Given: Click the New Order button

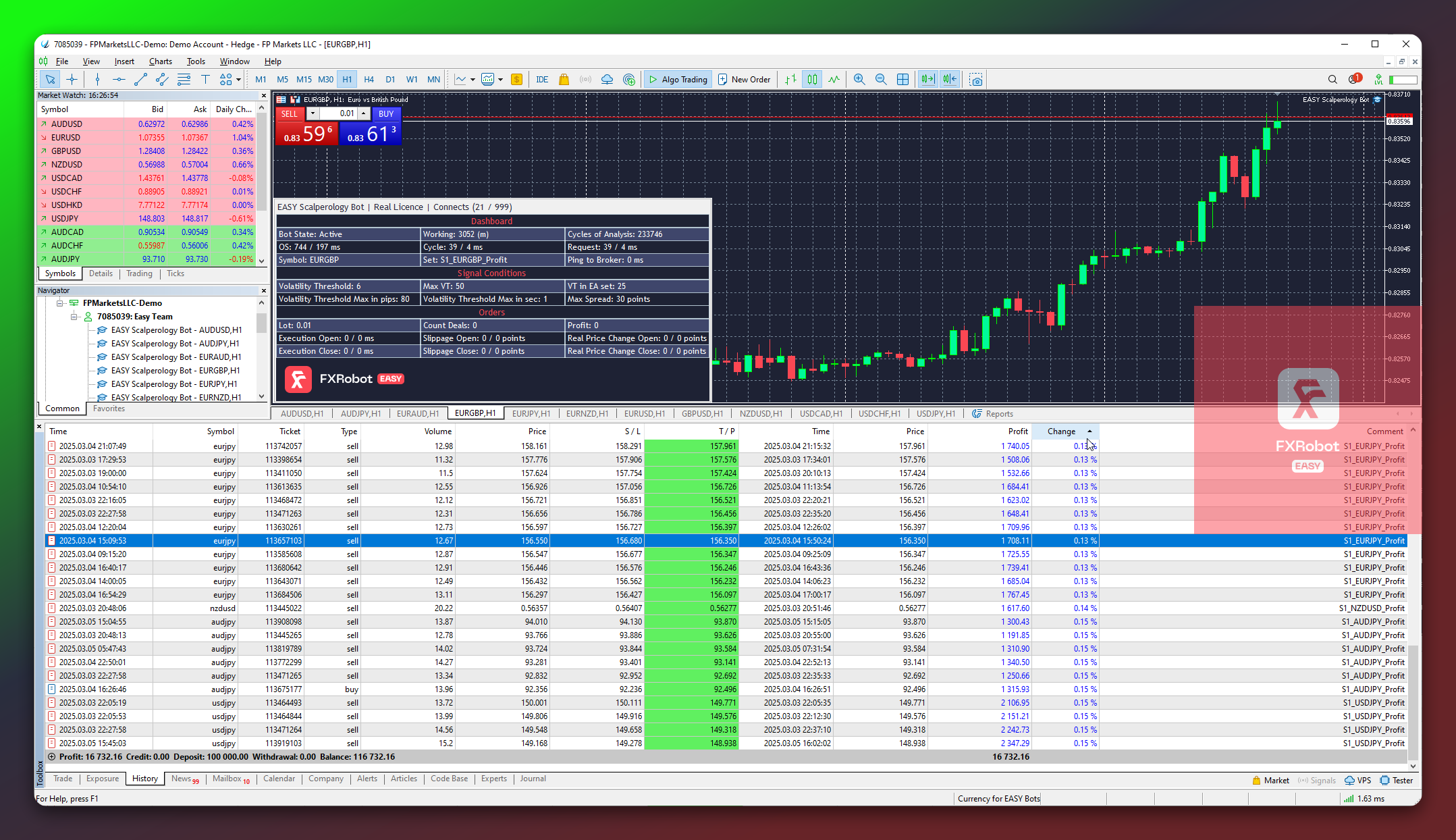Looking at the screenshot, I should point(744,80).
